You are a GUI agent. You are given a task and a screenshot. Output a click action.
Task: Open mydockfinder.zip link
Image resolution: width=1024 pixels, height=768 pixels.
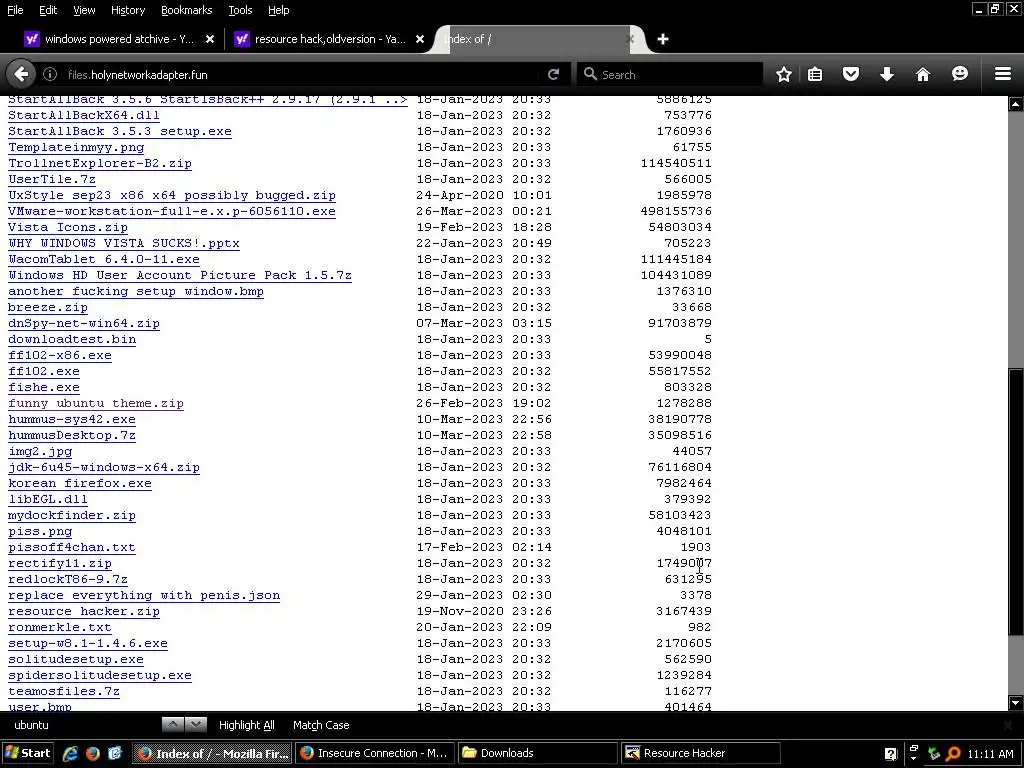(x=72, y=515)
